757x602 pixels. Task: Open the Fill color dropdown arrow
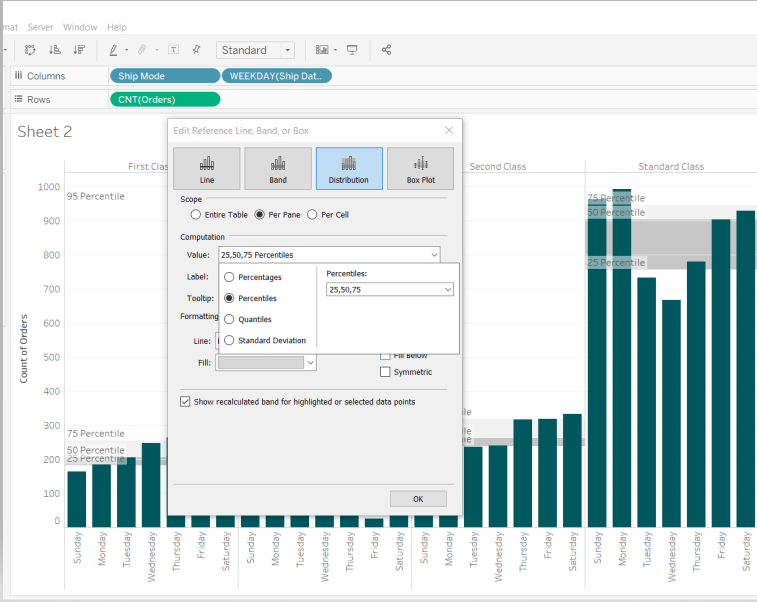[310, 363]
